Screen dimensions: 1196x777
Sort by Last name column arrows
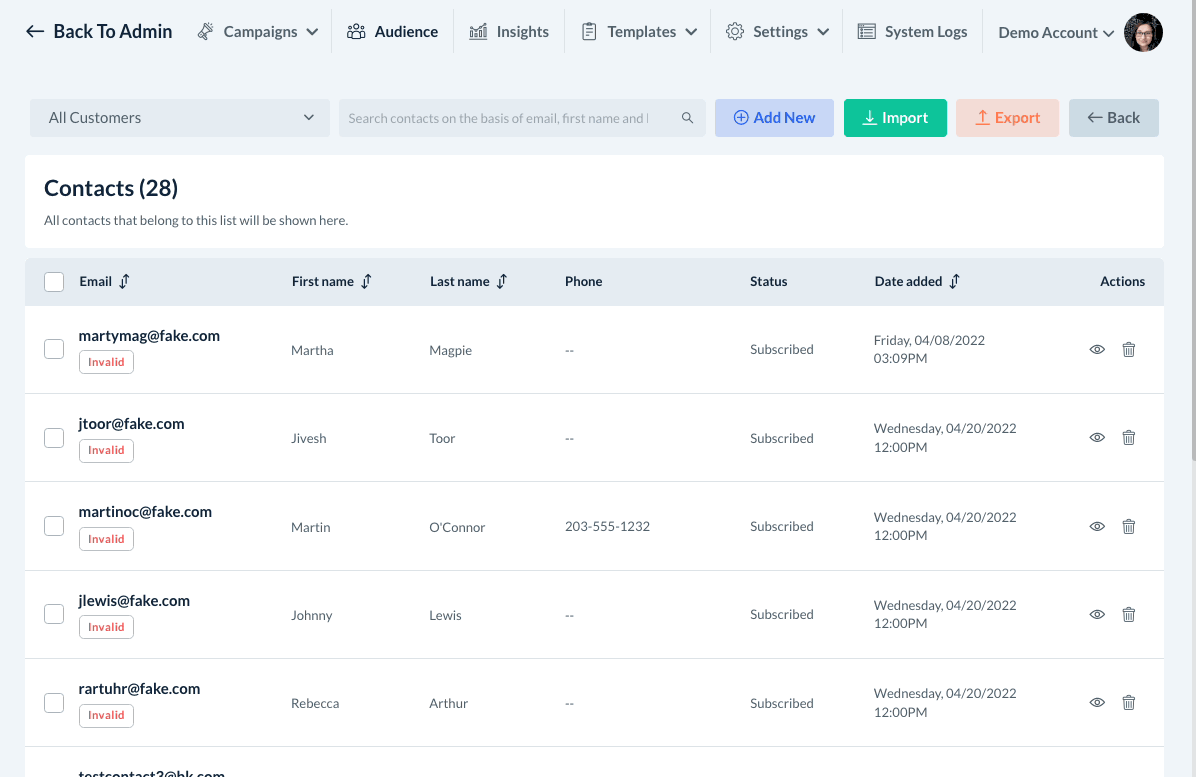(x=502, y=281)
